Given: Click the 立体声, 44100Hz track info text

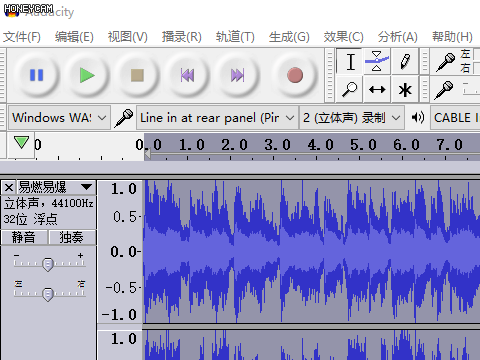Looking at the screenshot, I should click(x=49, y=203).
